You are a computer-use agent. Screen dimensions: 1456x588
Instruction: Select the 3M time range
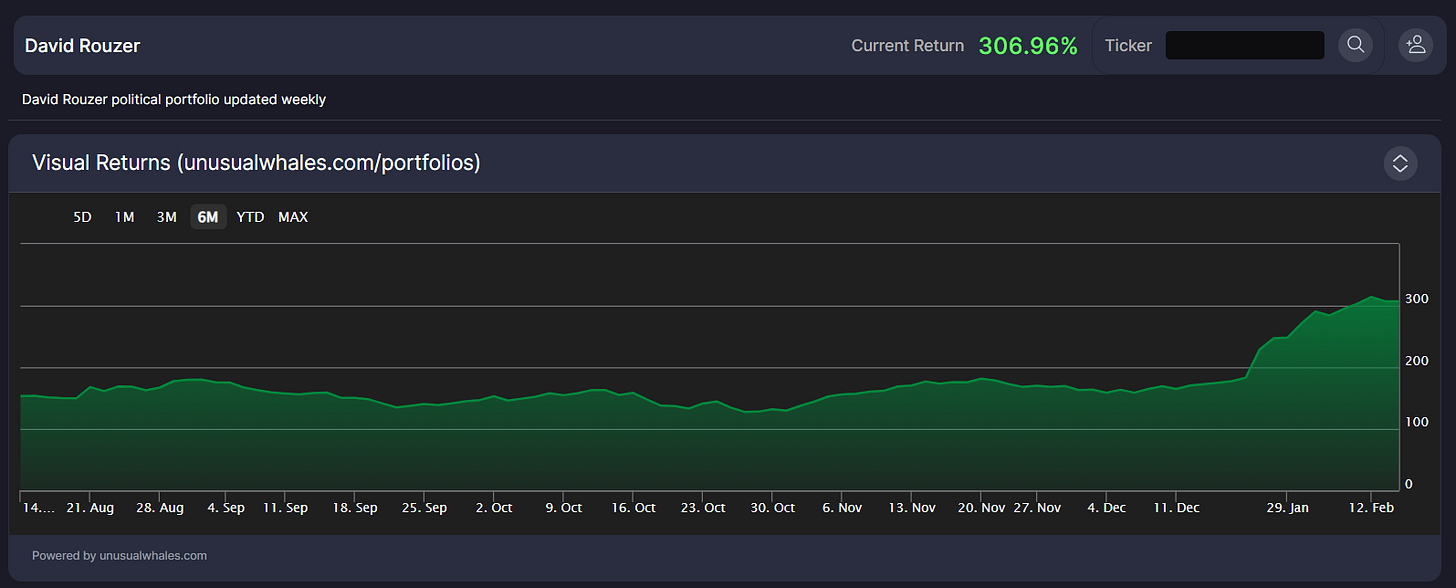click(x=166, y=217)
